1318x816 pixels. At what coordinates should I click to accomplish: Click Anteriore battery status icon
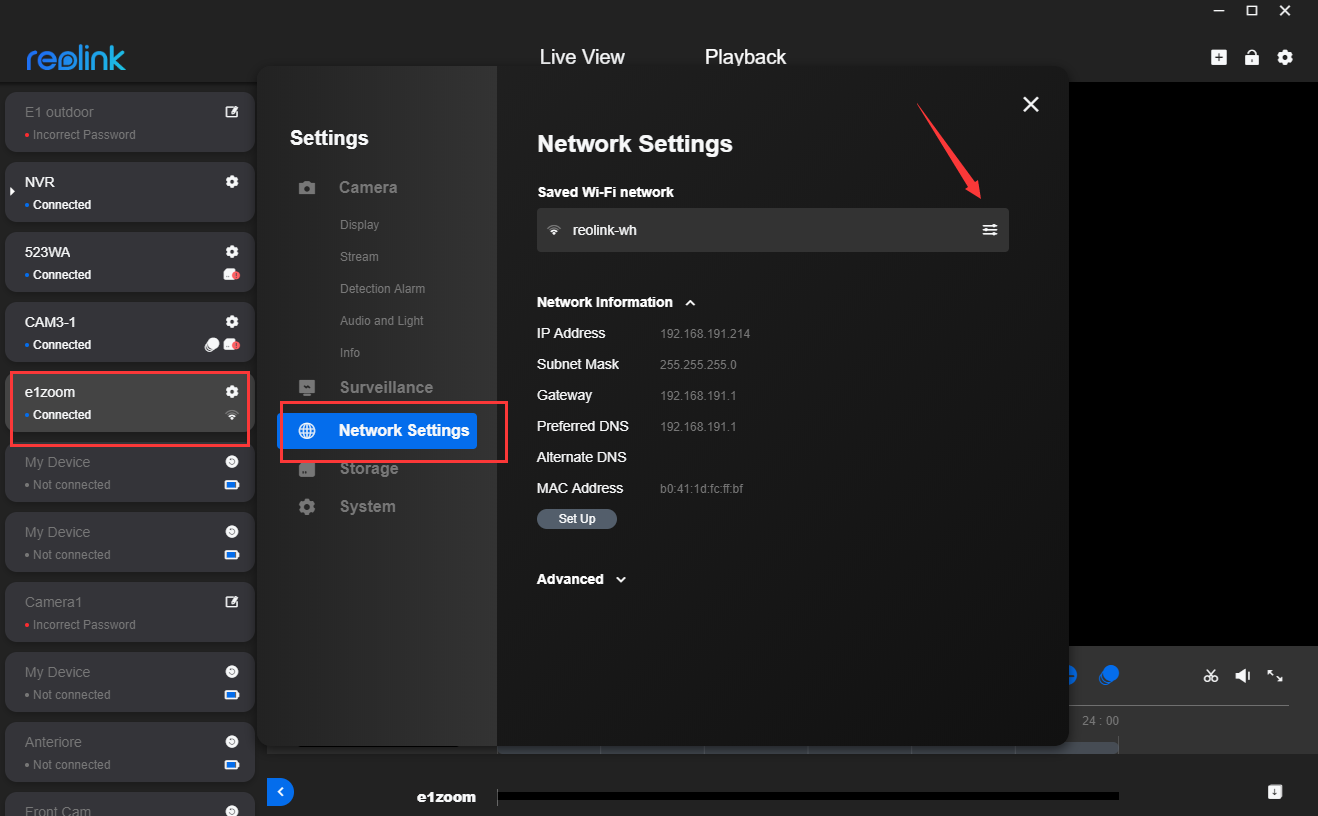(232, 765)
